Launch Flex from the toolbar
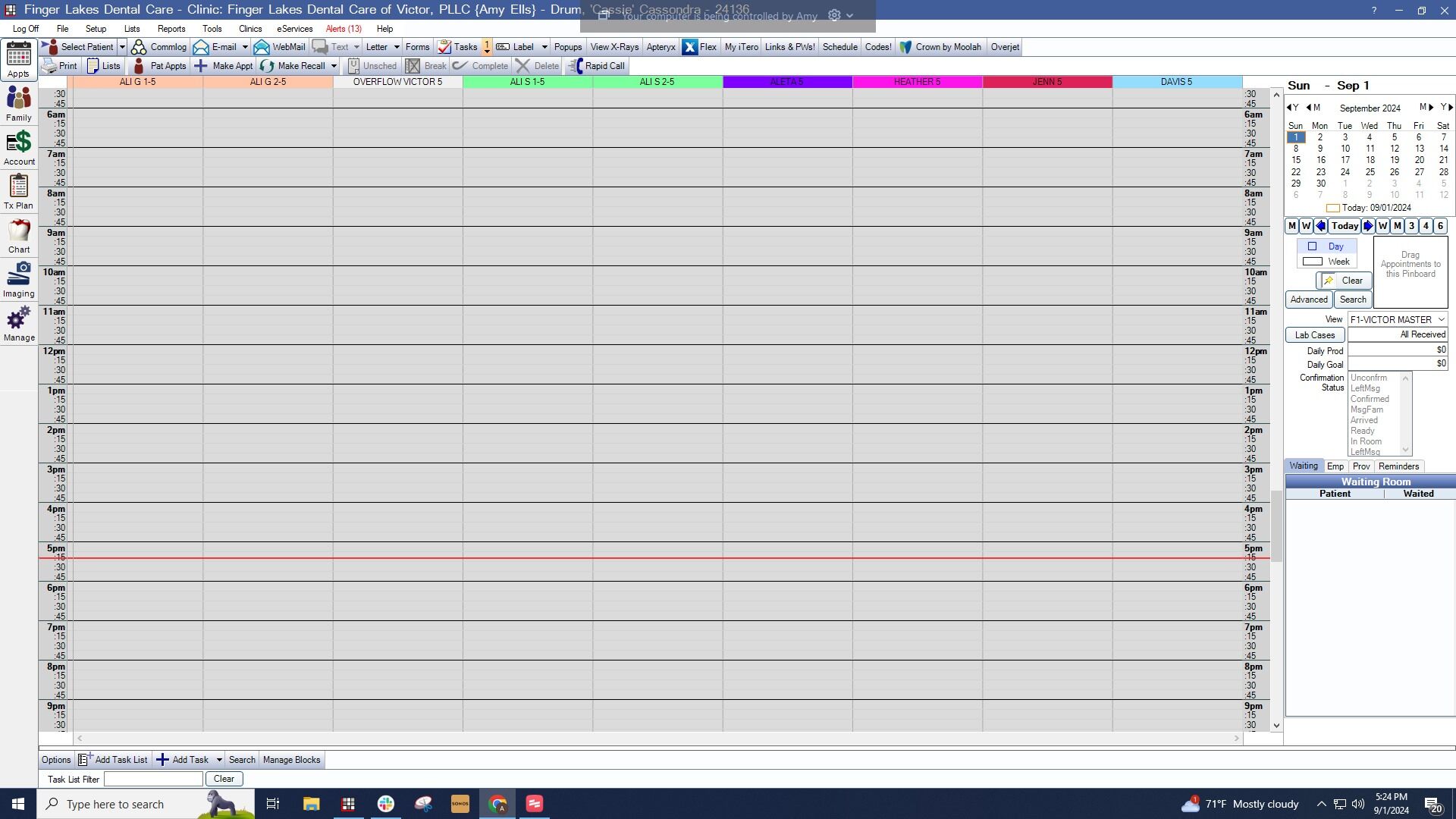1456x819 pixels. [699, 47]
